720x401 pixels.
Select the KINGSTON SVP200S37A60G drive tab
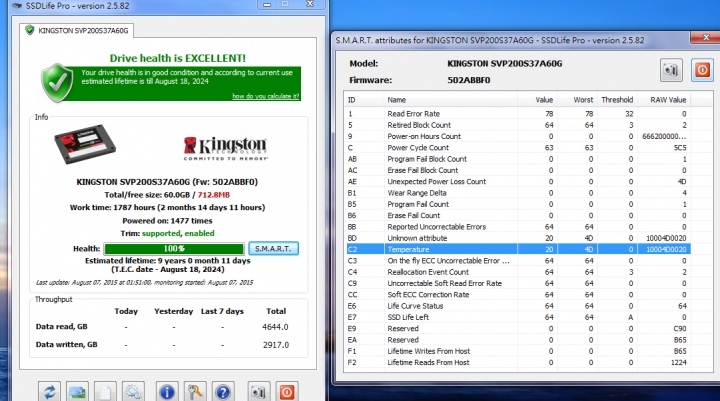(x=78, y=31)
